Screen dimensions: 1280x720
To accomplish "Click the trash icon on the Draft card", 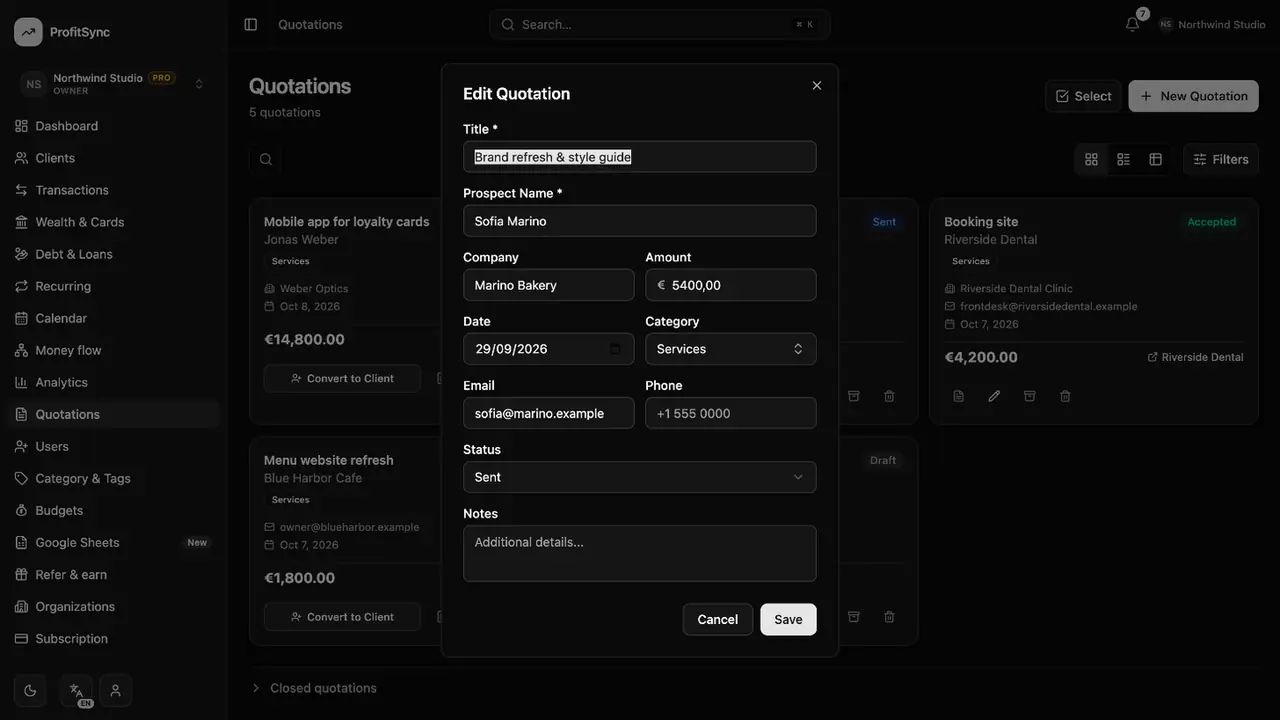I will click(889, 617).
